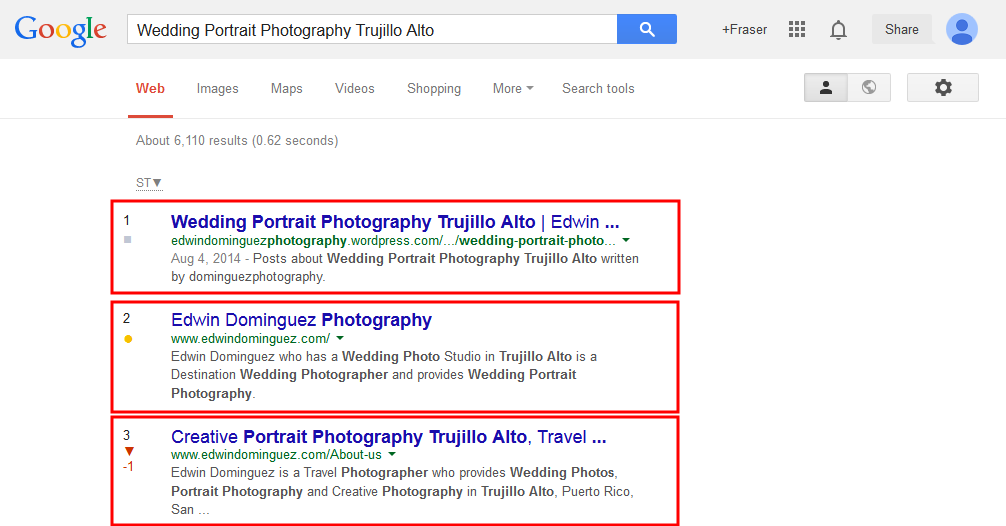Click the www.edwindominguez.com/About-us URL text
This screenshot has width=1006, height=526.
(276, 454)
